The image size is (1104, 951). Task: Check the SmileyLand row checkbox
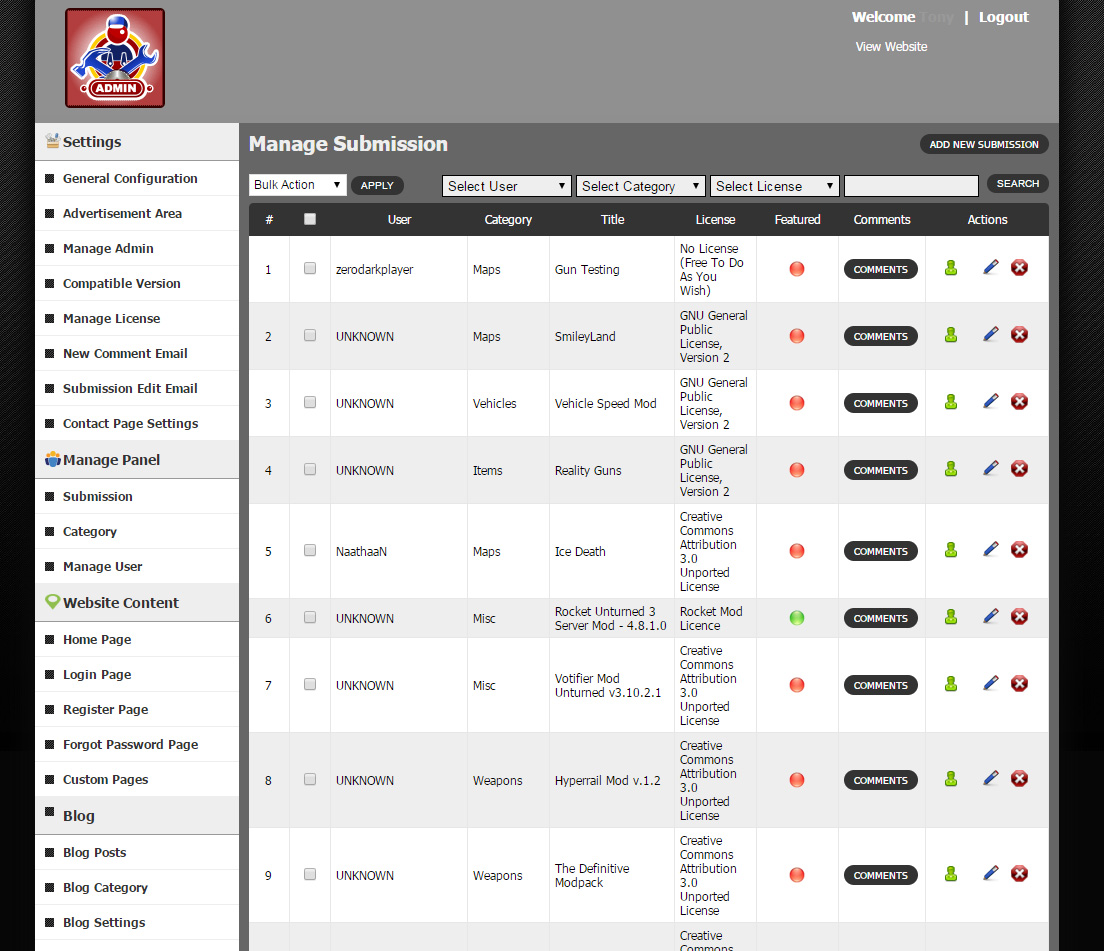tap(310, 335)
